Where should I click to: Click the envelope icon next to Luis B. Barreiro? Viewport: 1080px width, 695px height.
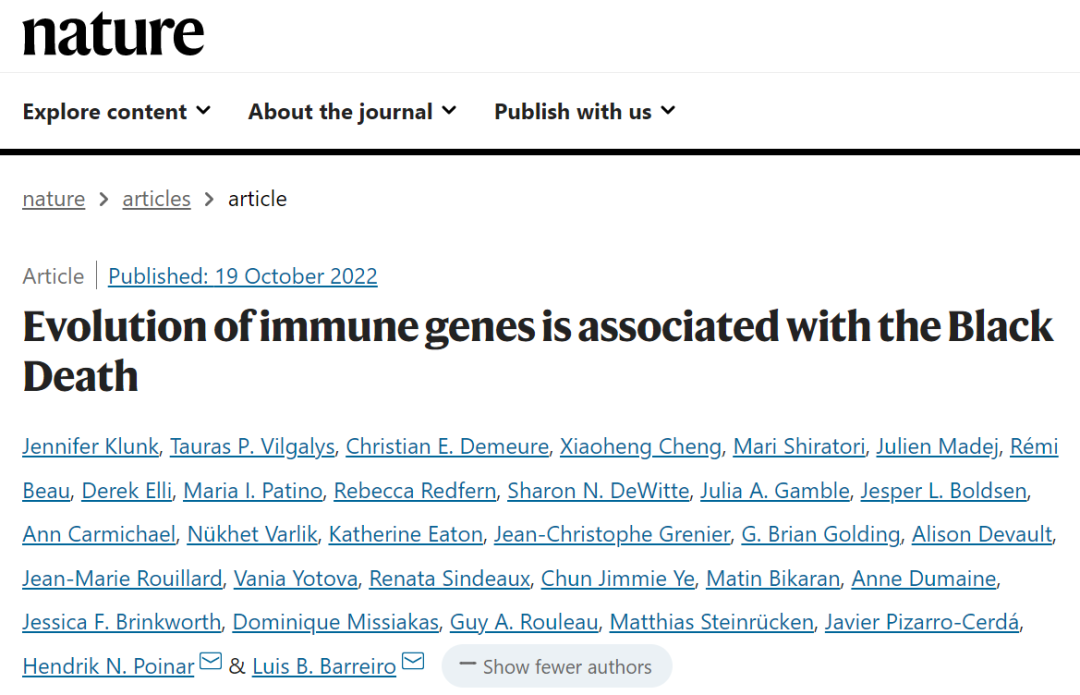413,661
